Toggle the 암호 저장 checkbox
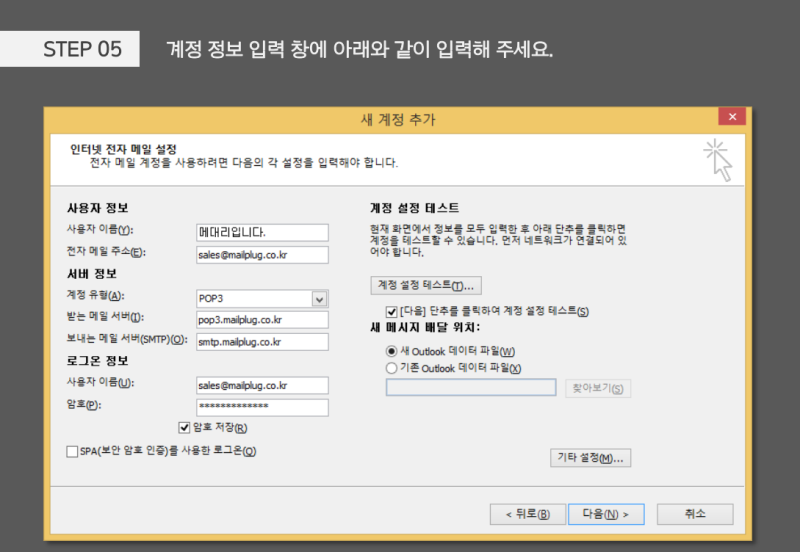The image size is (800, 552). (x=184, y=428)
